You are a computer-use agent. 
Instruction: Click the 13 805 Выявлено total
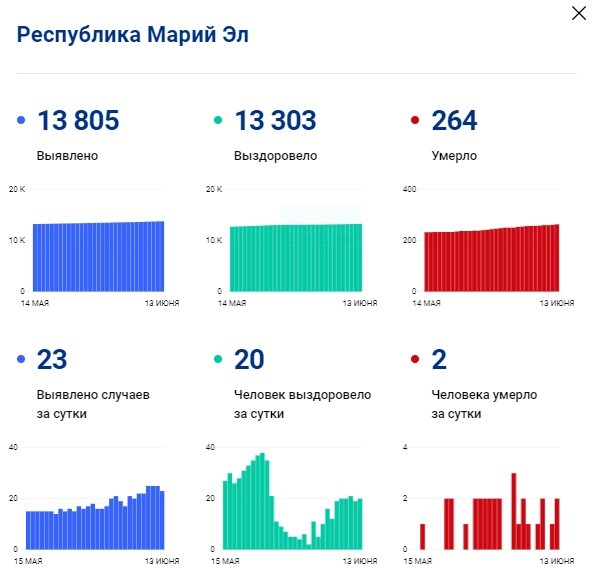[78, 120]
